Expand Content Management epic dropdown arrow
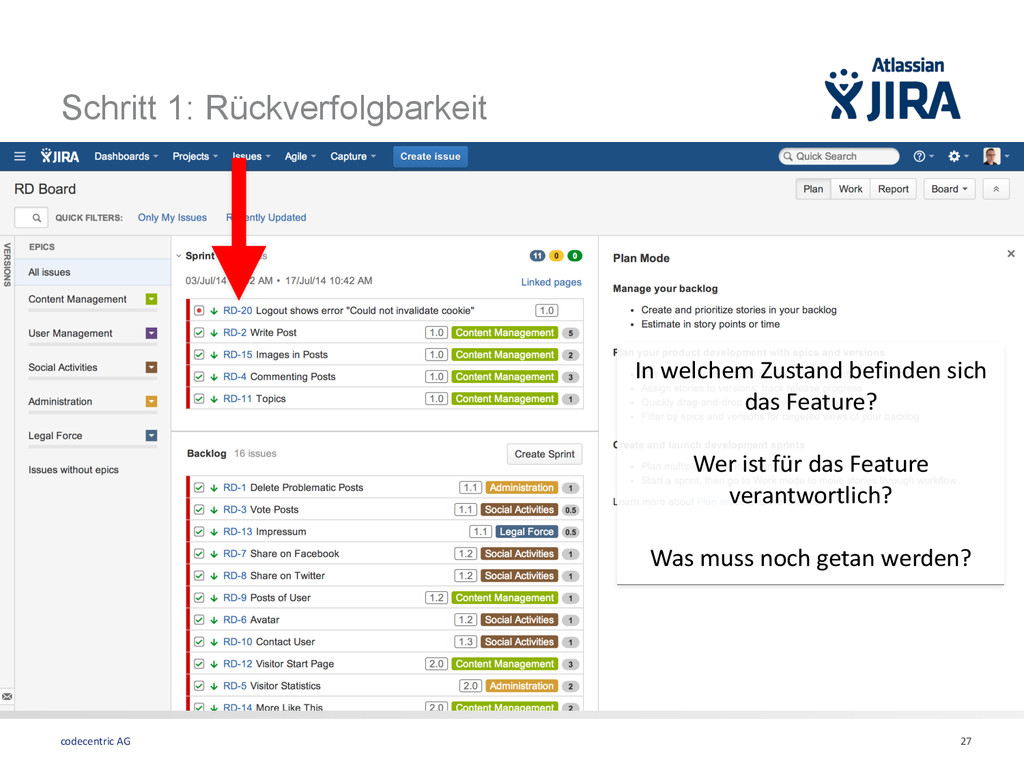This screenshot has width=1024, height=768. 152,299
